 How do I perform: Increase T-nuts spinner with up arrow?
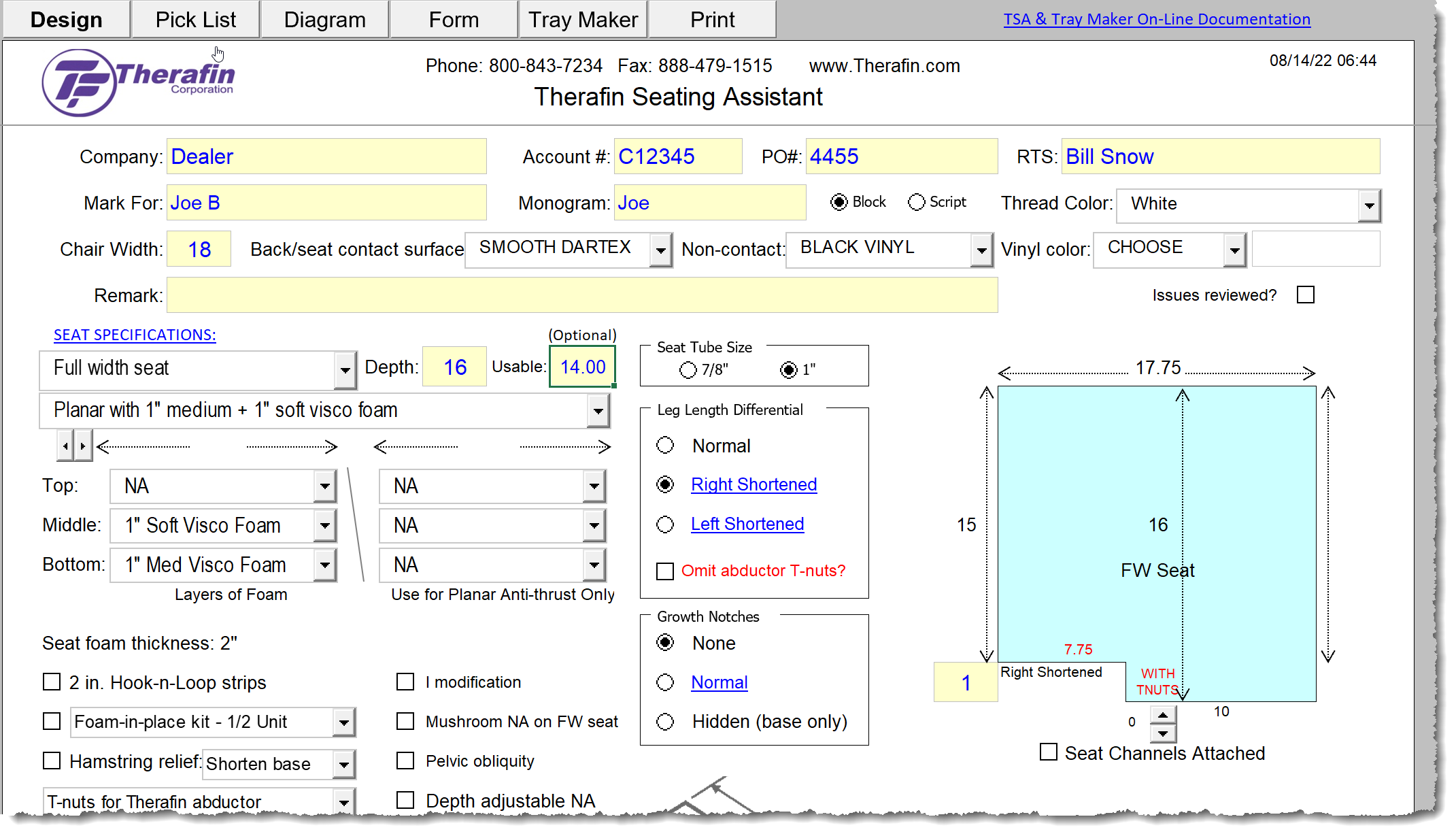(1163, 715)
